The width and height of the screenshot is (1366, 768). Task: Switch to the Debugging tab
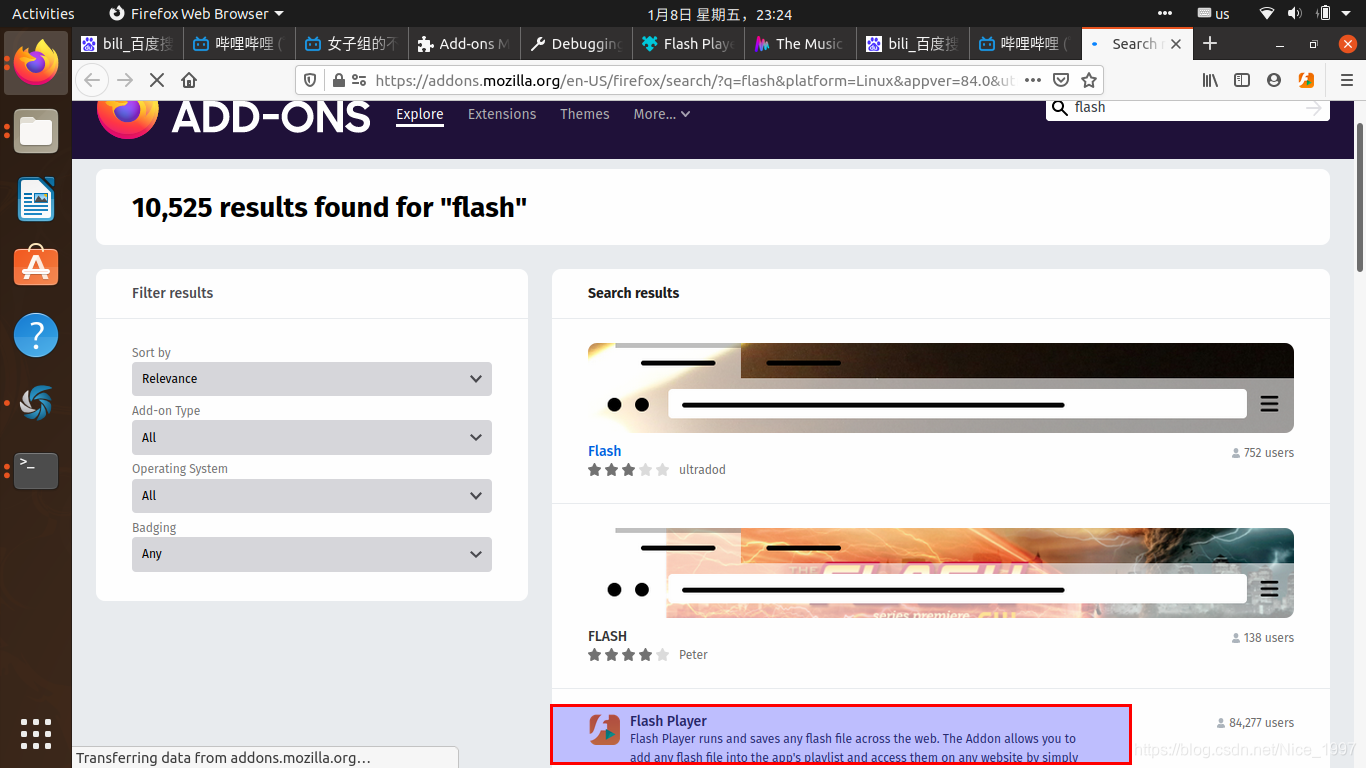[x=576, y=44]
